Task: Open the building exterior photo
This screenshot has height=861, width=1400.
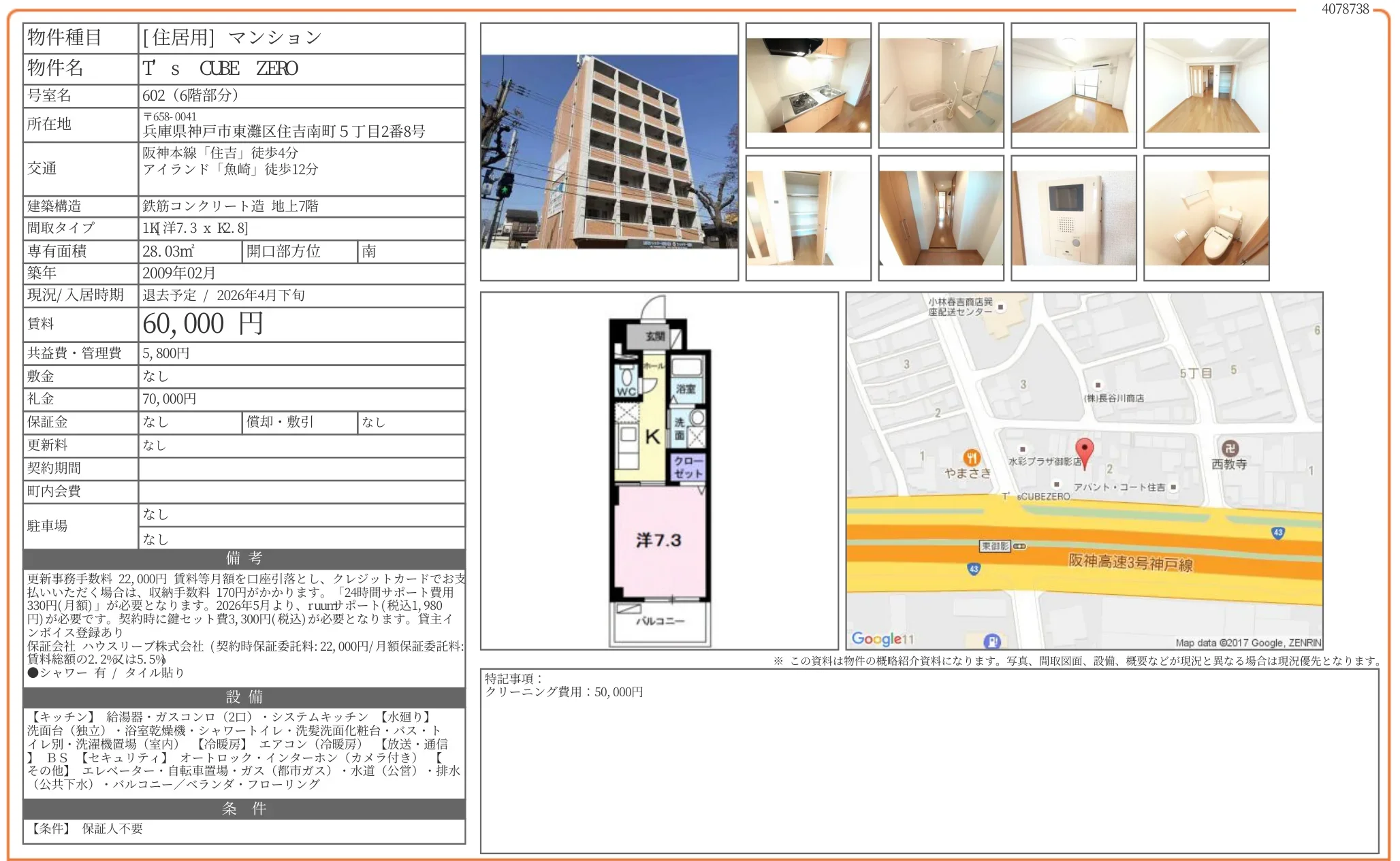Action: coord(609,152)
